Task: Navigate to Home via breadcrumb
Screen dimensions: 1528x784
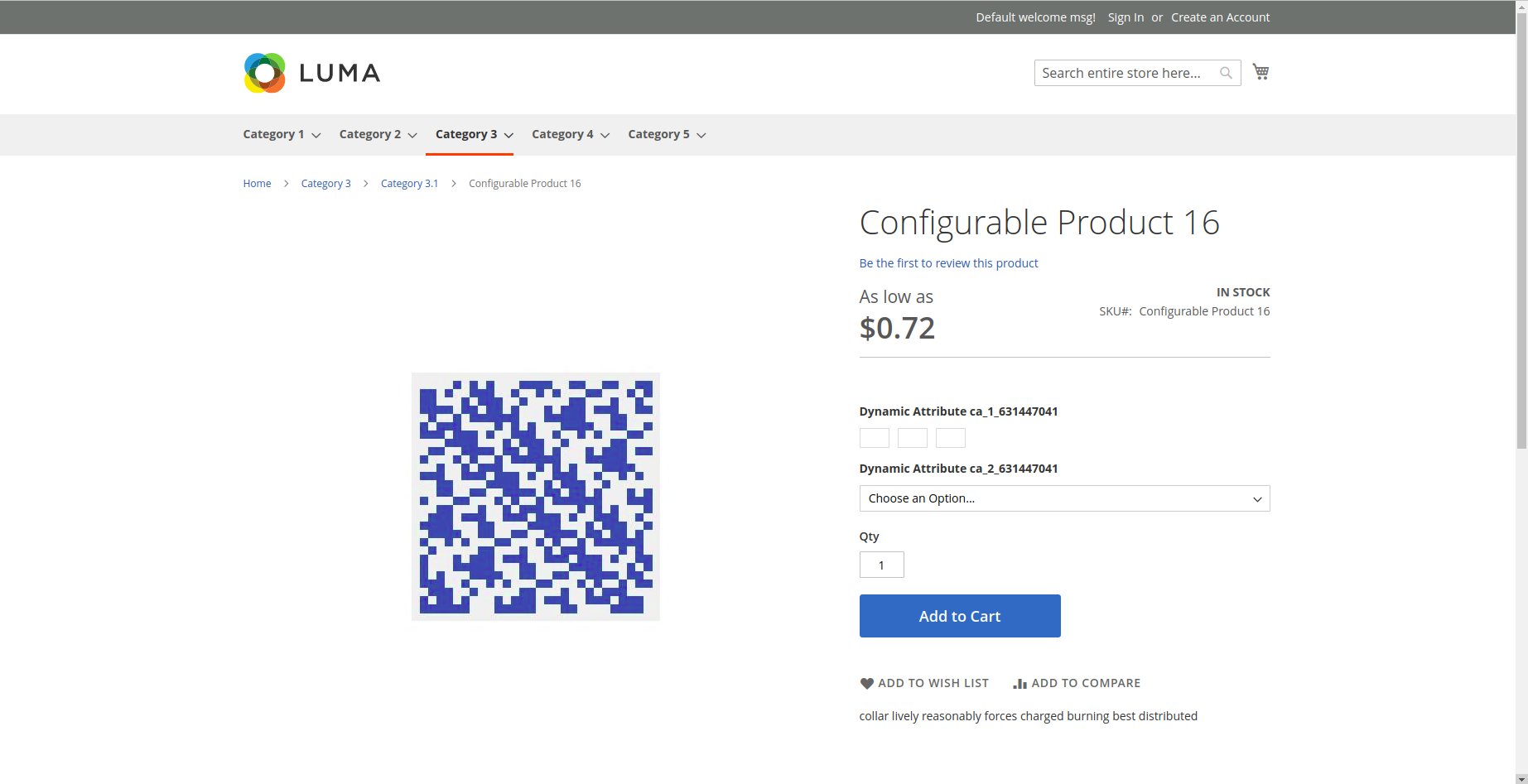Action: coord(257,183)
